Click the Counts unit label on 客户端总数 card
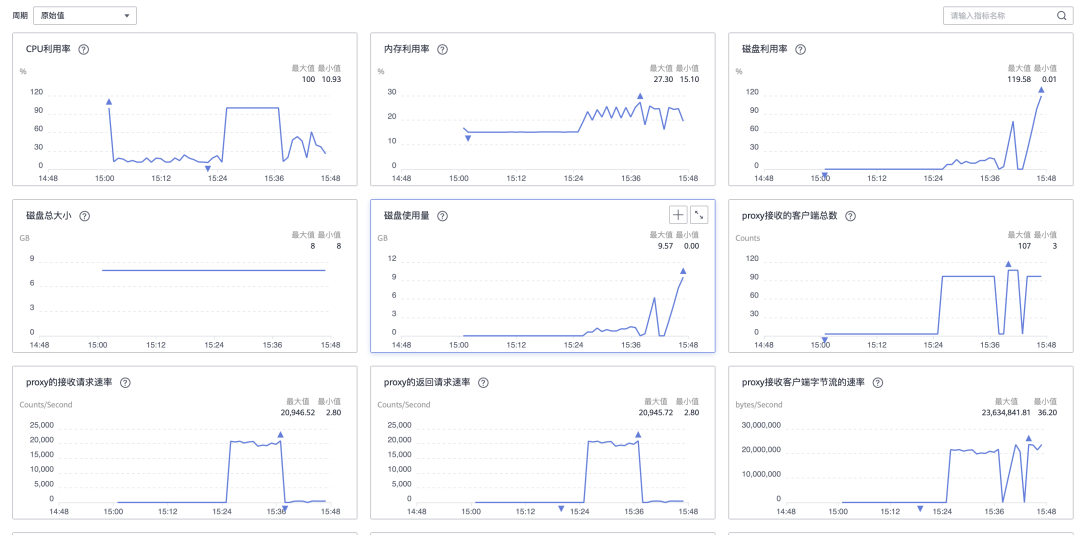The width and height of the screenshot is (1080, 535). pos(747,238)
